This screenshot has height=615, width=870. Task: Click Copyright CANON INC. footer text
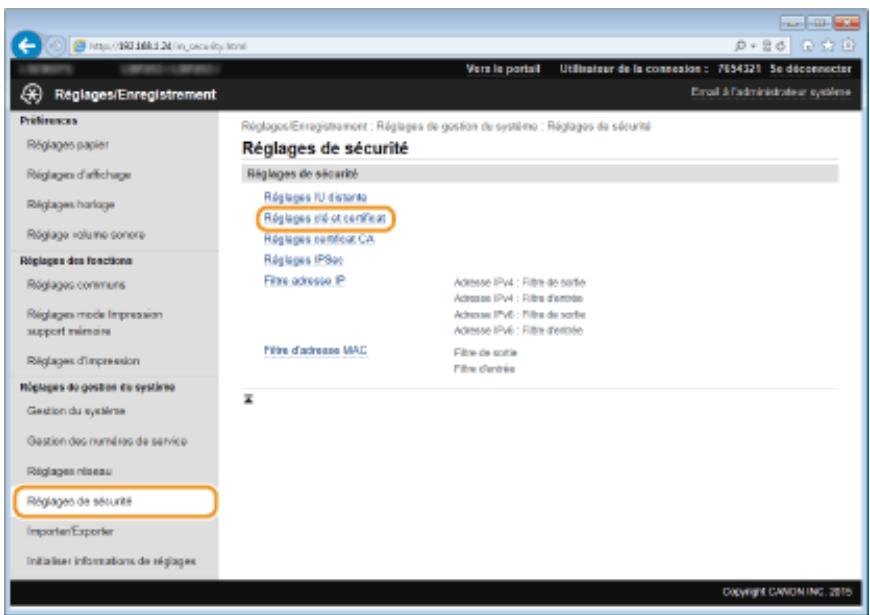(787, 592)
